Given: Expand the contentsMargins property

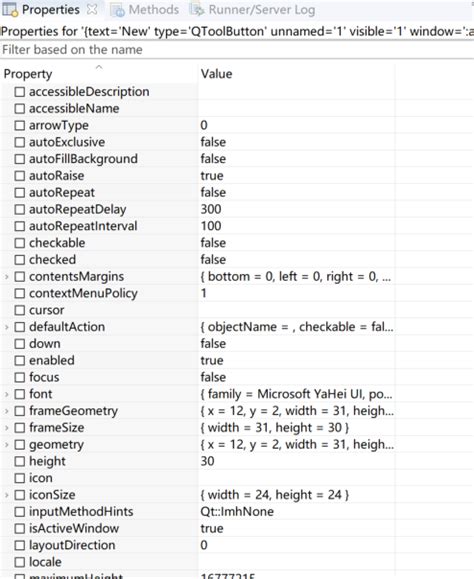Looking at the screenshot, I should coord(6,277).
